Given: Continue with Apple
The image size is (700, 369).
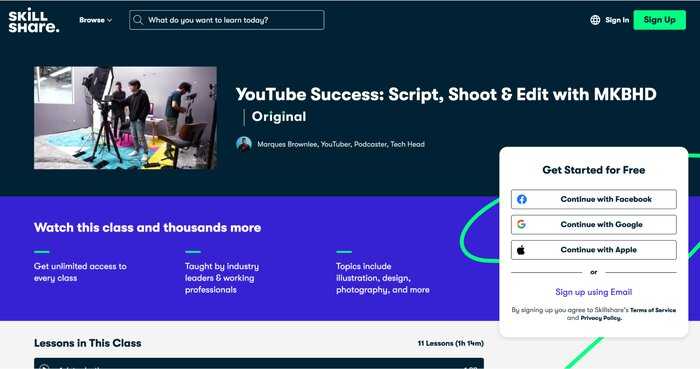Looking at the screenshot, I should (594, 250).
